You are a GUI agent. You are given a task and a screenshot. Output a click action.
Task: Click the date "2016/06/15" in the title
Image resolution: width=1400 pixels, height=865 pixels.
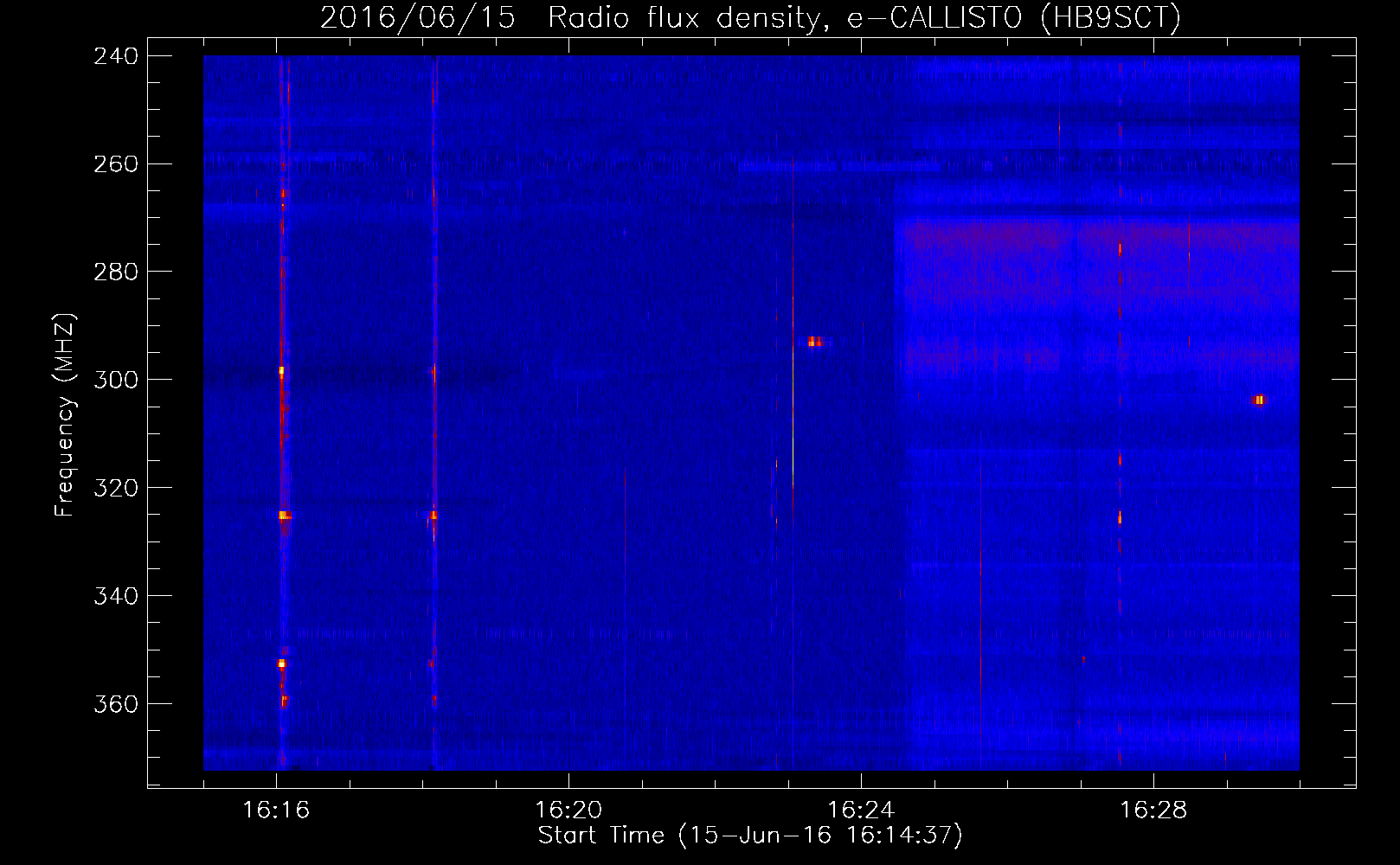point(418,17)
